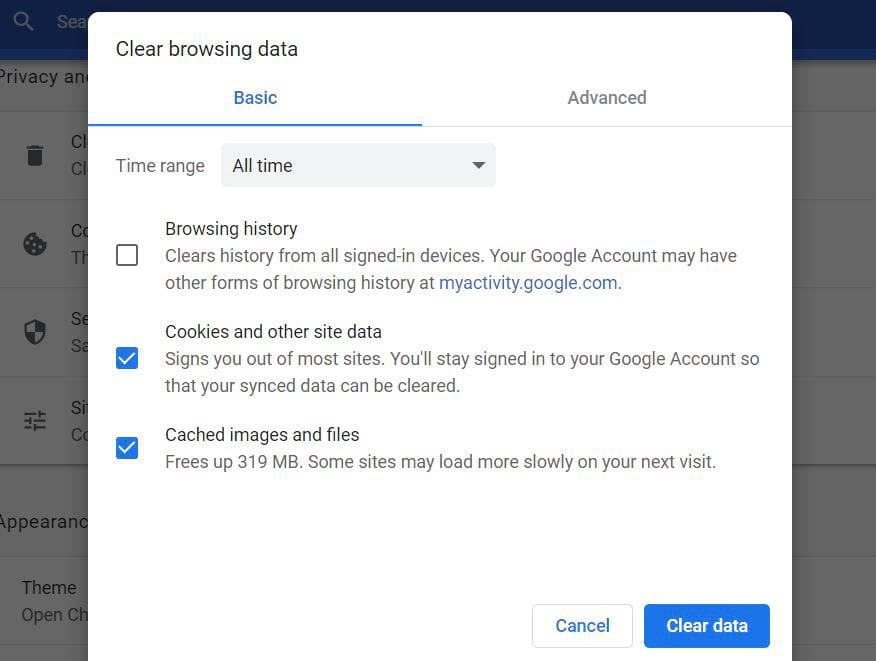Image resolution: width=876 pixels, height=661 pixels.
Task: Uncheck the Cached images and files checkbox
Action: [127, 447]
